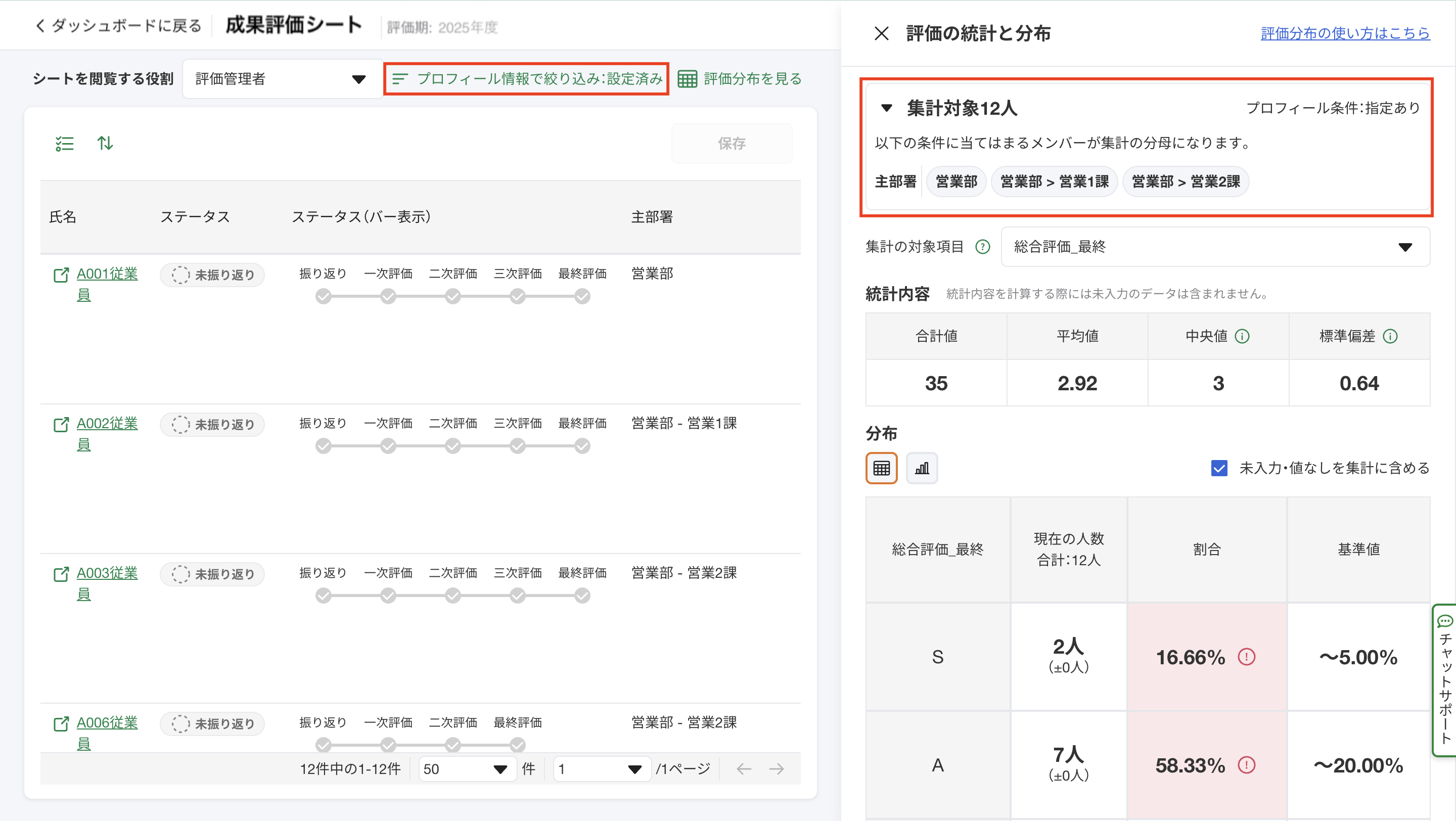
Task: Click A003従業員 name link
Action: (x=107, y=573)
